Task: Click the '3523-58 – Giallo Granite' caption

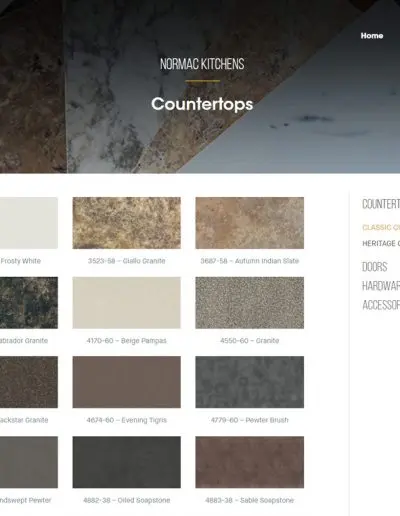Action: coord(127,261)
